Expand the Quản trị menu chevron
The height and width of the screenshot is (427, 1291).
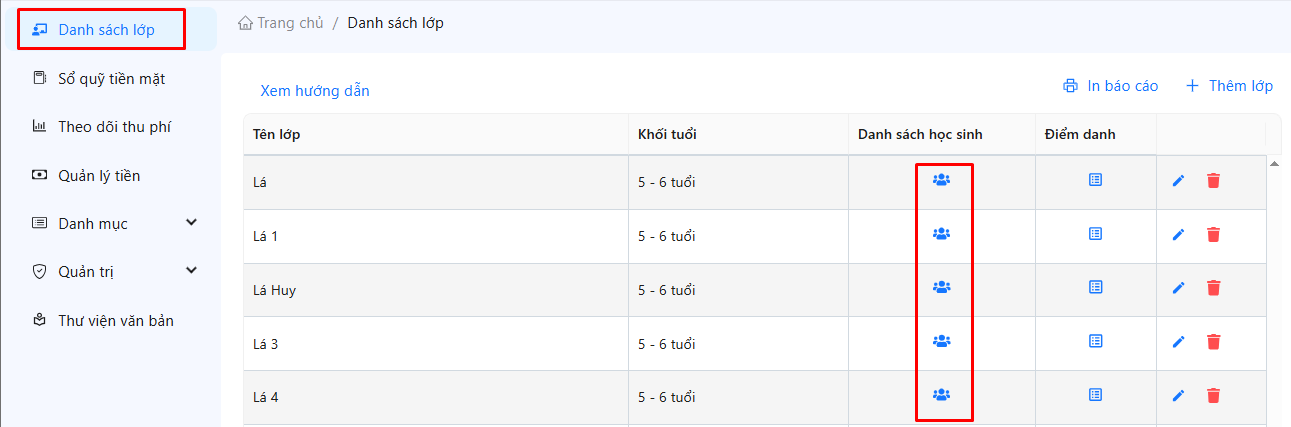(192, 270)
